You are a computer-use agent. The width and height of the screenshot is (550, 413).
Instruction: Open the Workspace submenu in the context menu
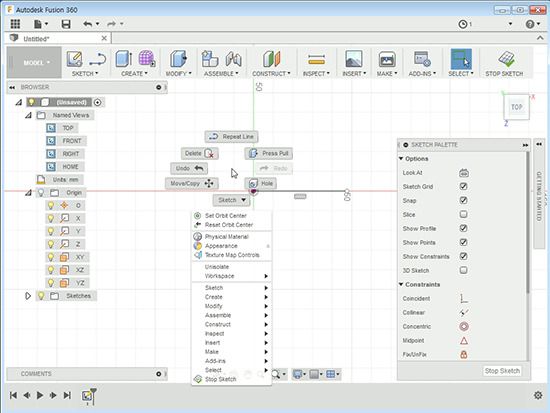[232, 276]
